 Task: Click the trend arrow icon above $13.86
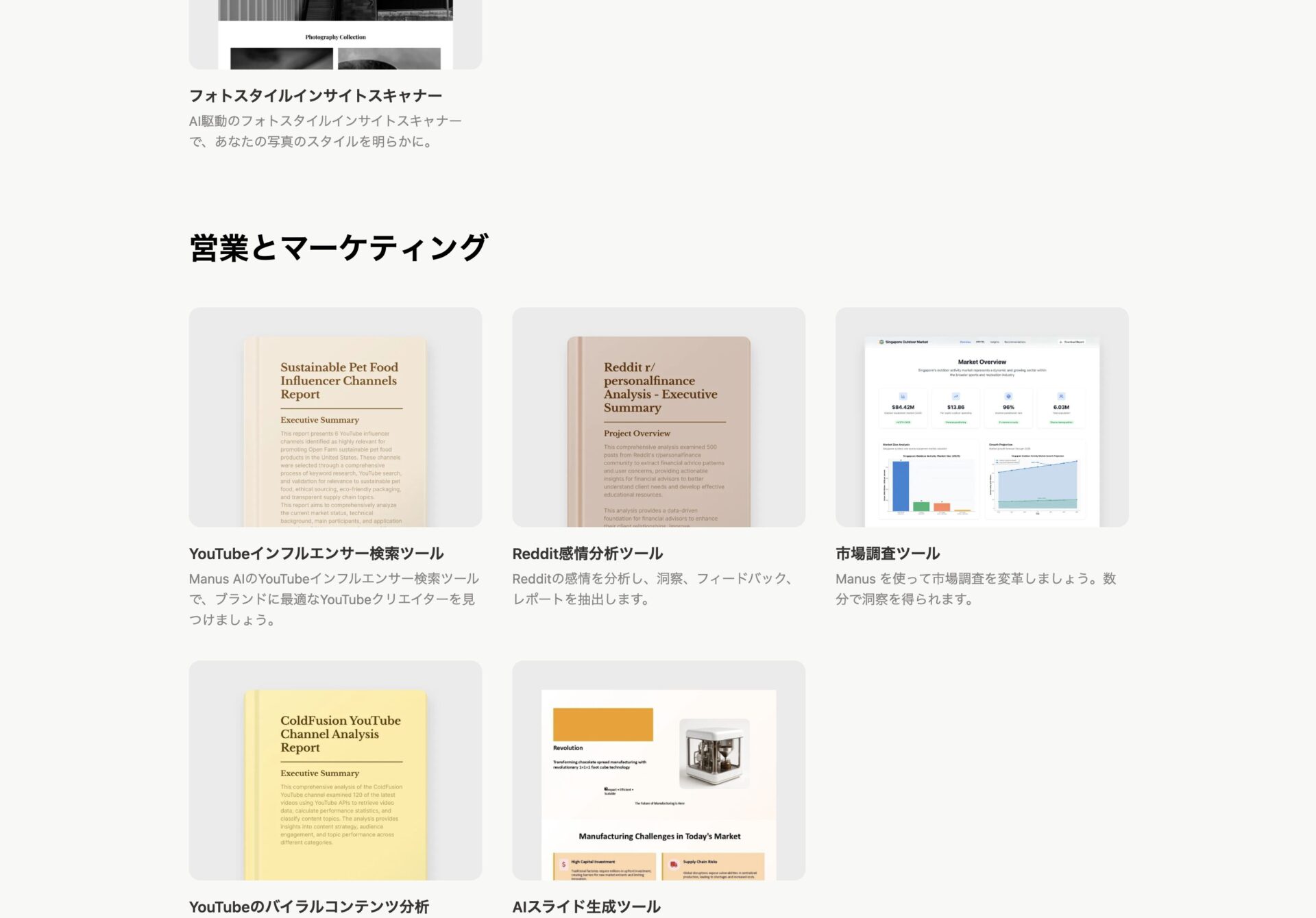955,396
